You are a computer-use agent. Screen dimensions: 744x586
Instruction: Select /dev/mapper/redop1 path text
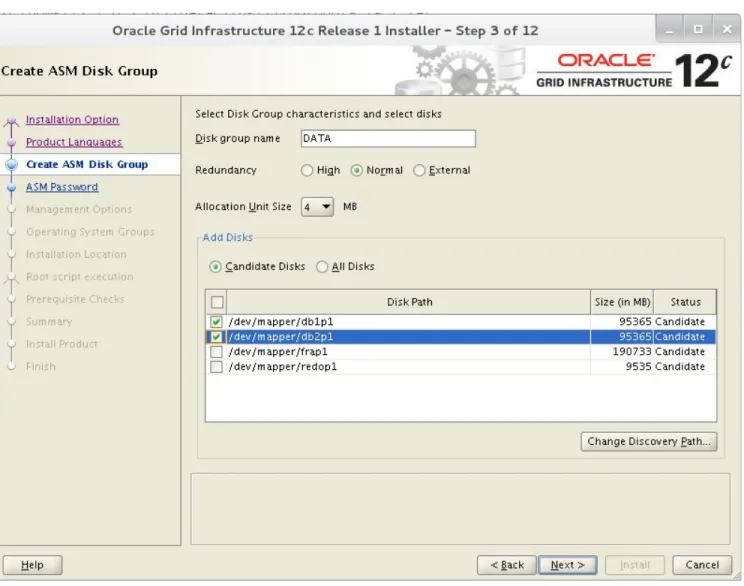tap(283, 367)
